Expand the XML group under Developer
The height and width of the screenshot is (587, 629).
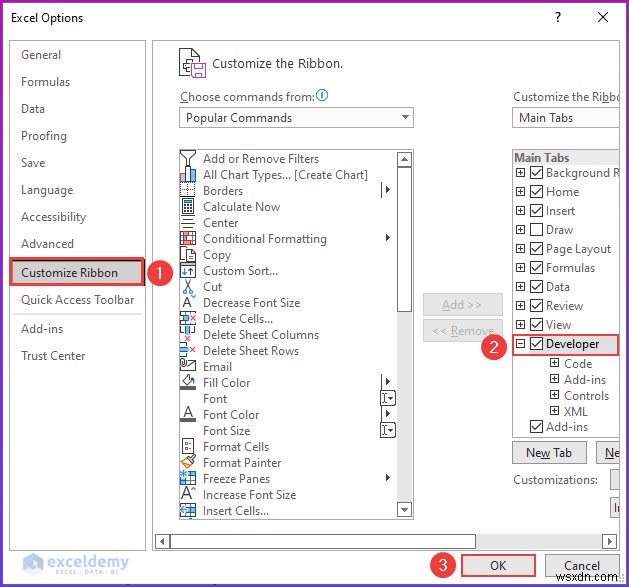(554, 410)
